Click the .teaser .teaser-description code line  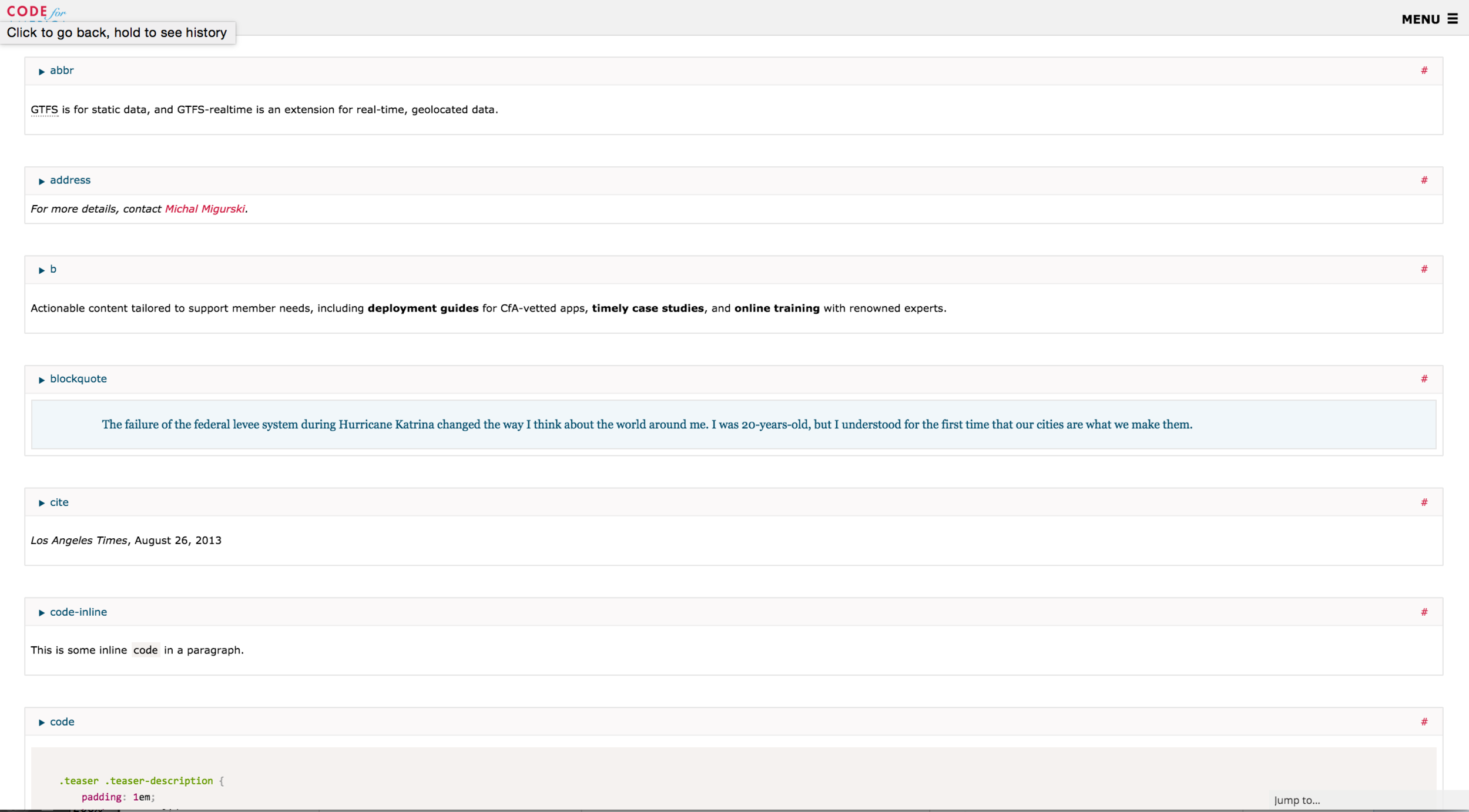click(x=141, y=781)
